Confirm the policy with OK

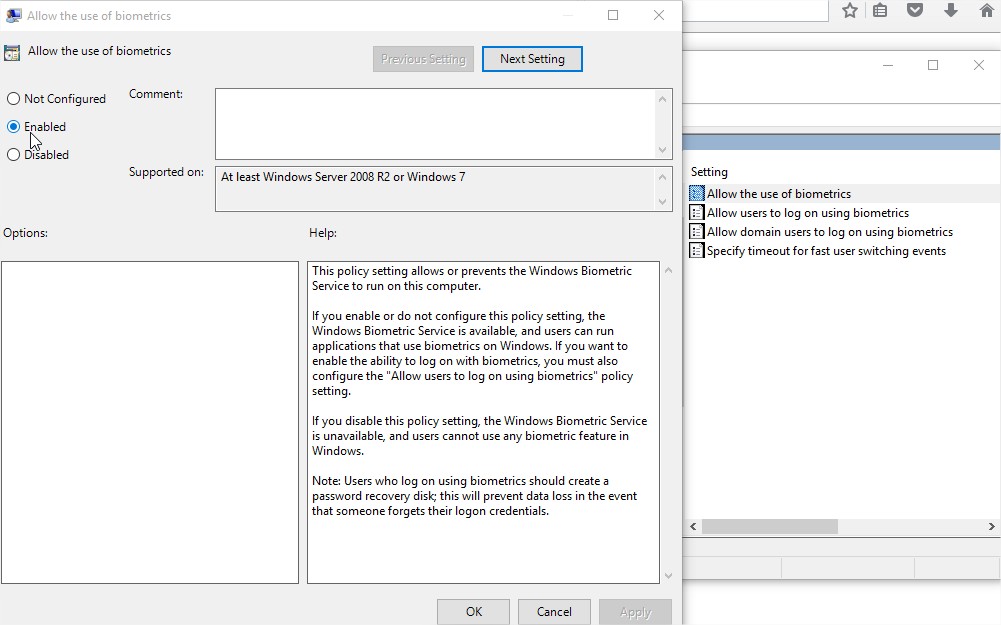[472, 611]
